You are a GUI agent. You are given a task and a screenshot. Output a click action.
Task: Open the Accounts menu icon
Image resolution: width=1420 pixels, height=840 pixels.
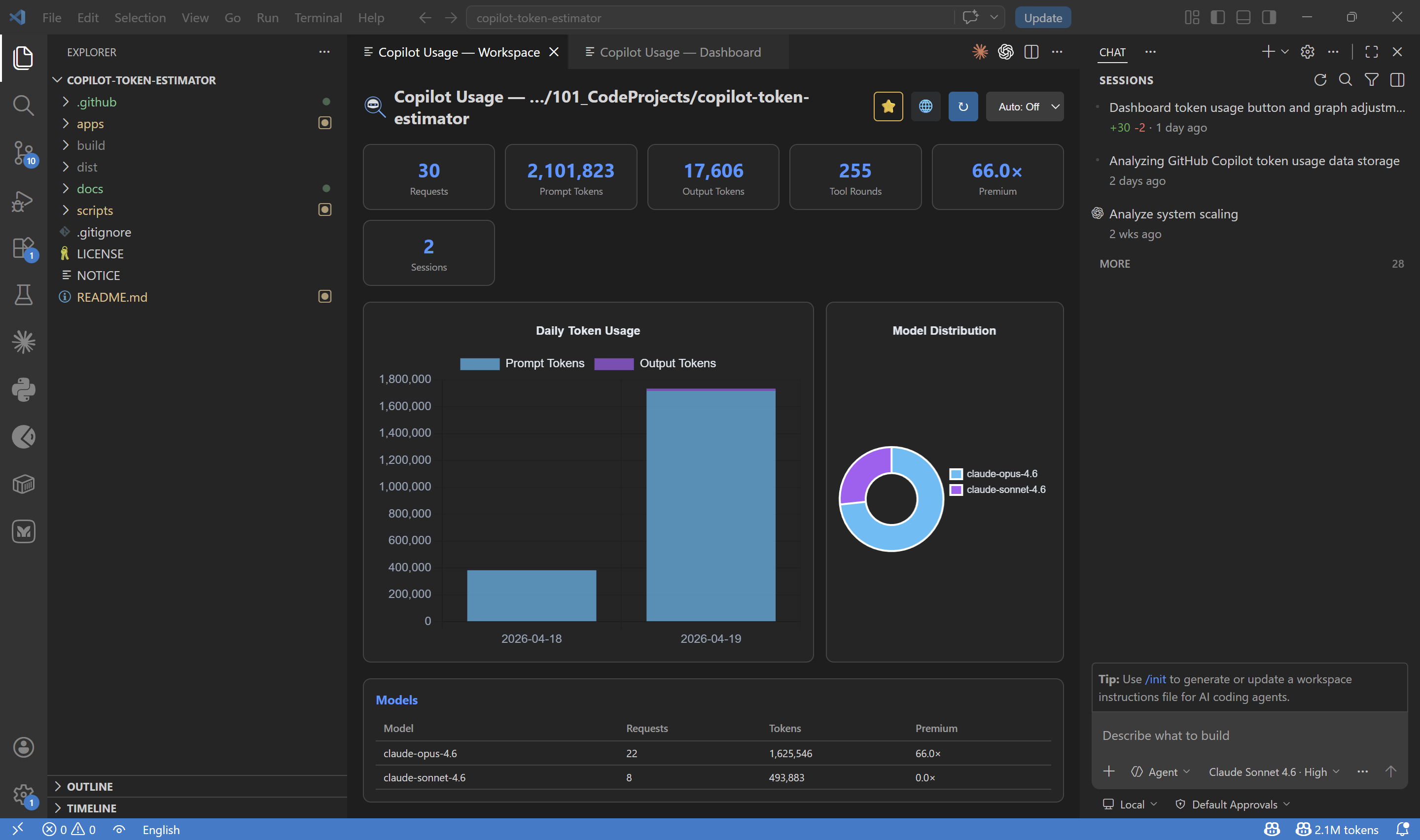pos(23,747)
